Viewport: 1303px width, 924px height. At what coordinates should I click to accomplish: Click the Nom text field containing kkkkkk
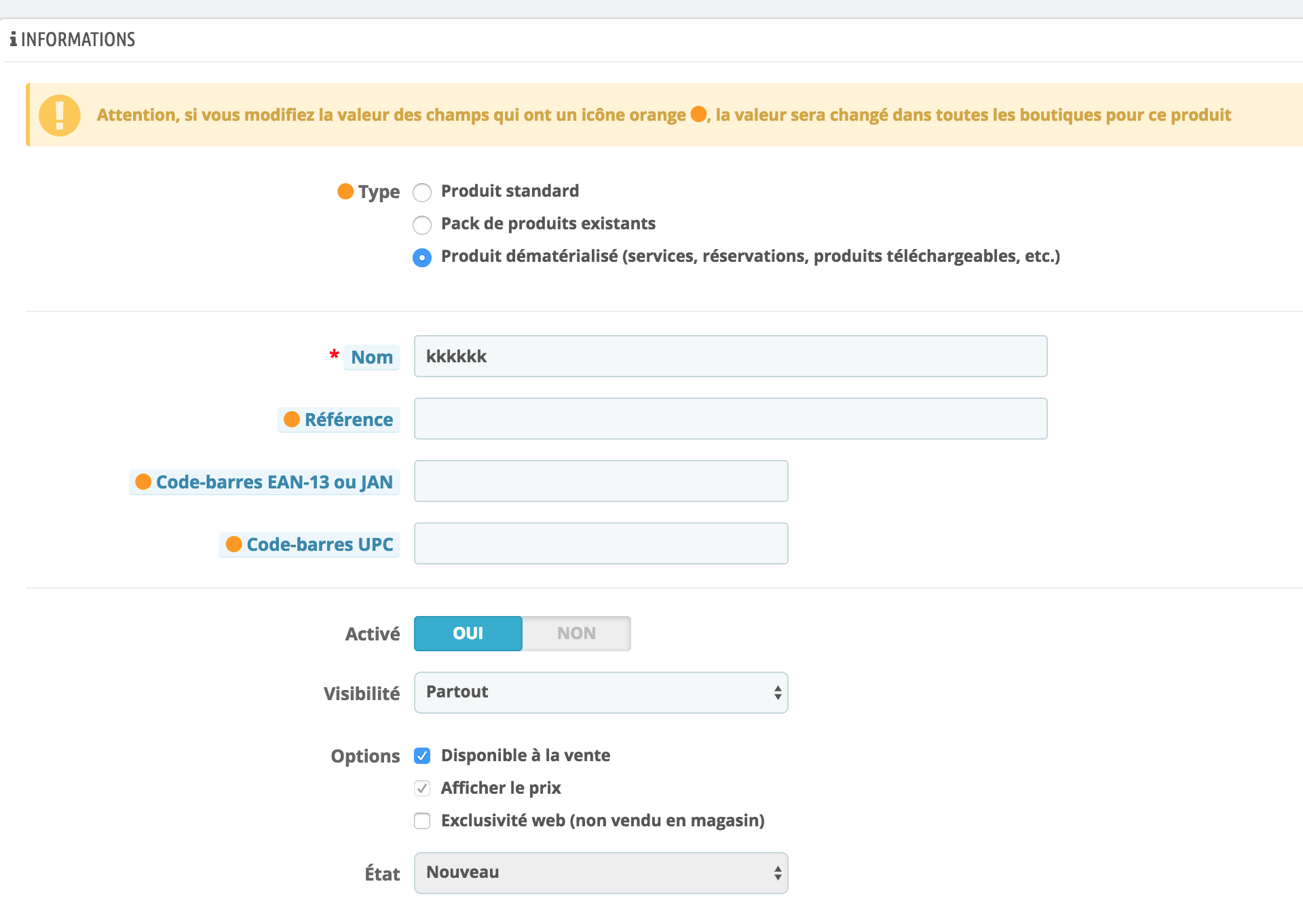click(x=730, y=356)
